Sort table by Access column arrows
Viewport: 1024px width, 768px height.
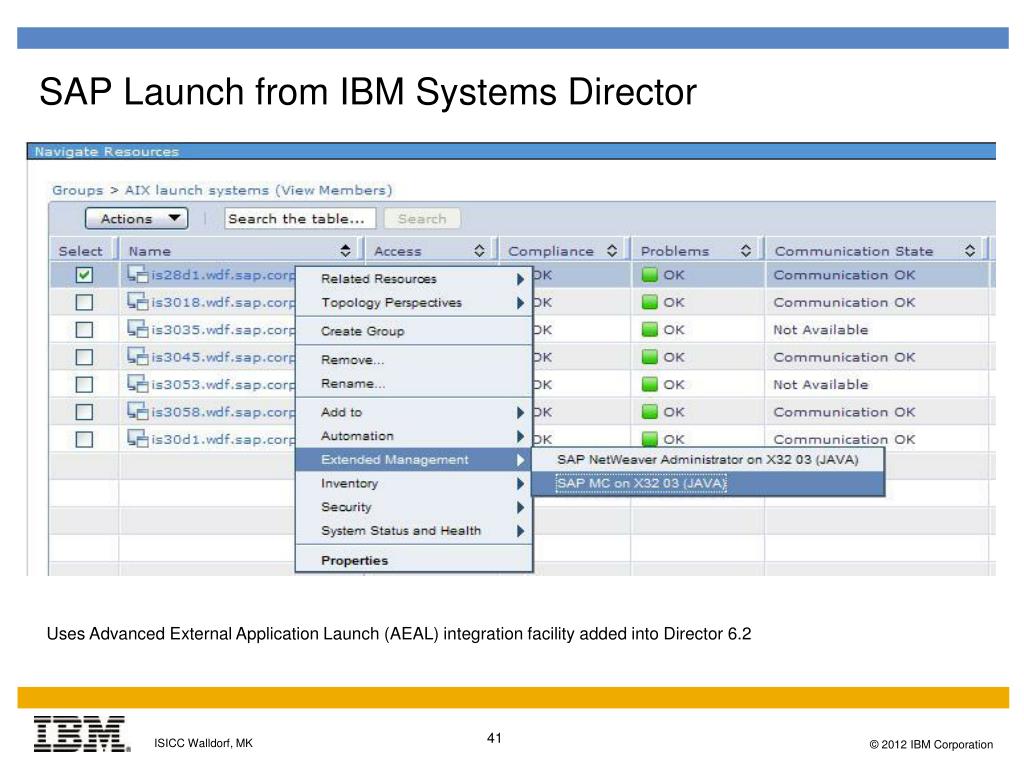coord(479,251)
